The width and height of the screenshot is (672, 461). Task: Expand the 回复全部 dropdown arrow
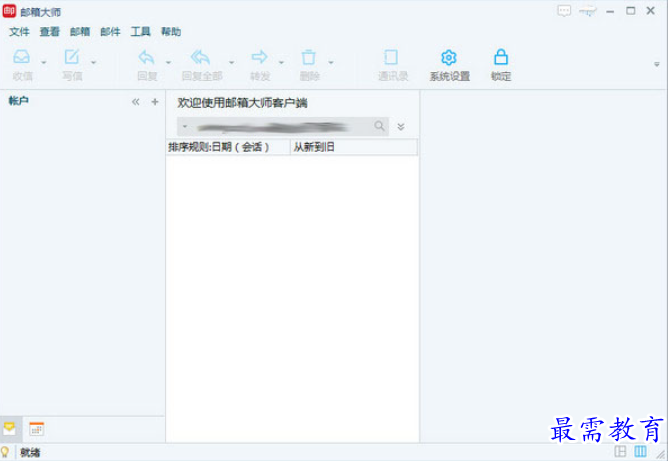point(231,63)
